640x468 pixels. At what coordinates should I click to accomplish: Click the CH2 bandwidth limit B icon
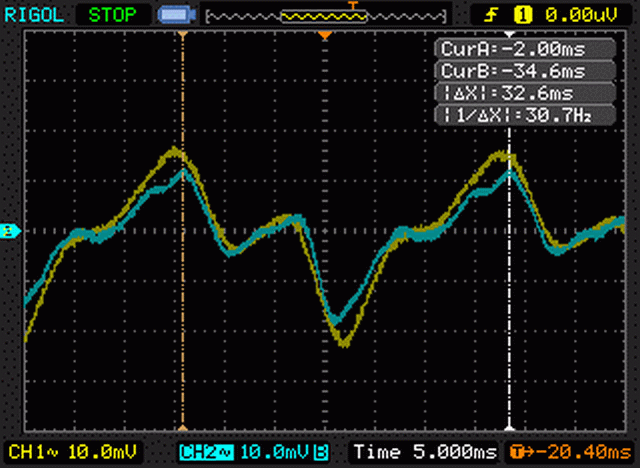pos(322,452)
